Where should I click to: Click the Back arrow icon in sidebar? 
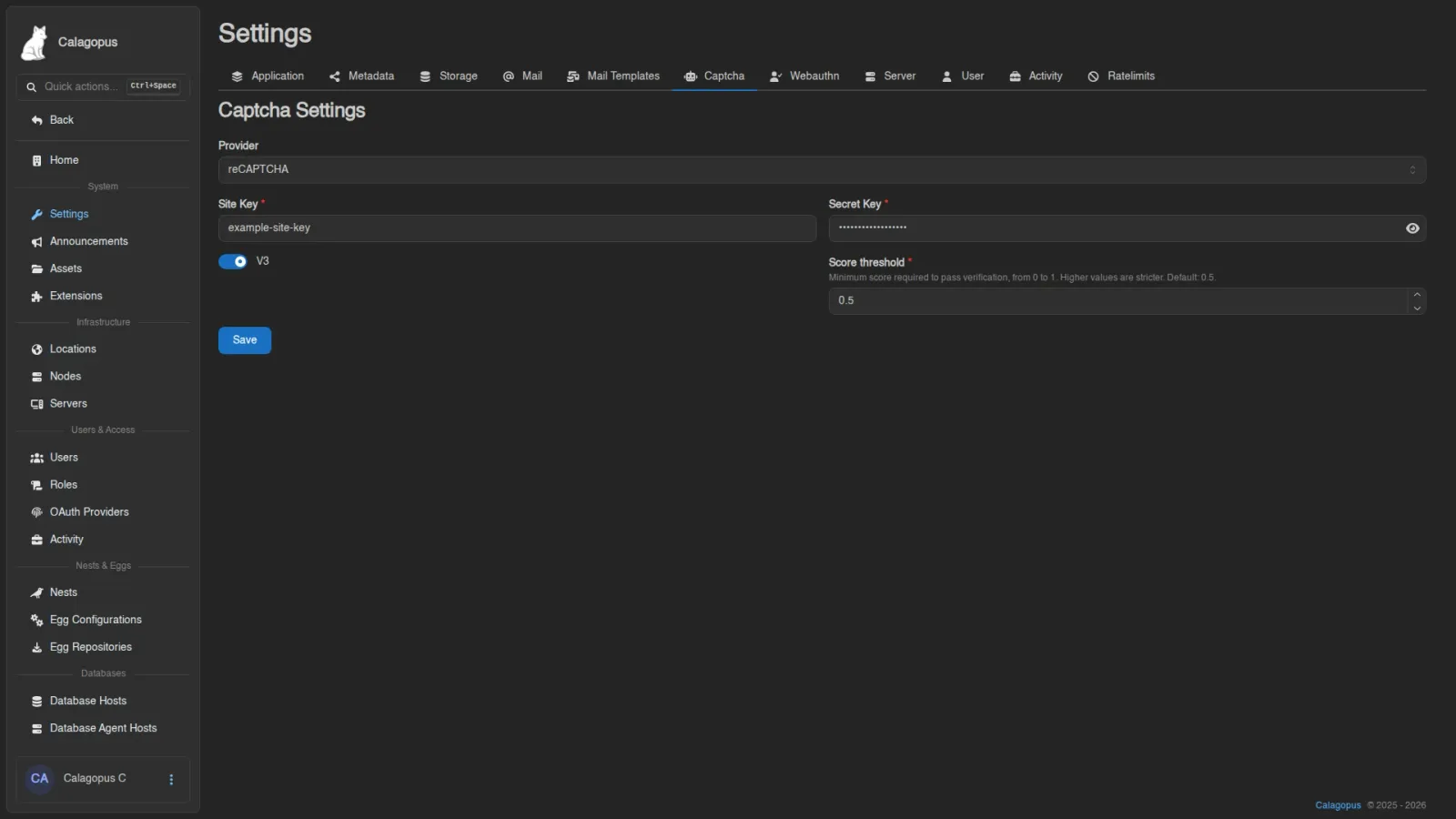pos(36,120)
